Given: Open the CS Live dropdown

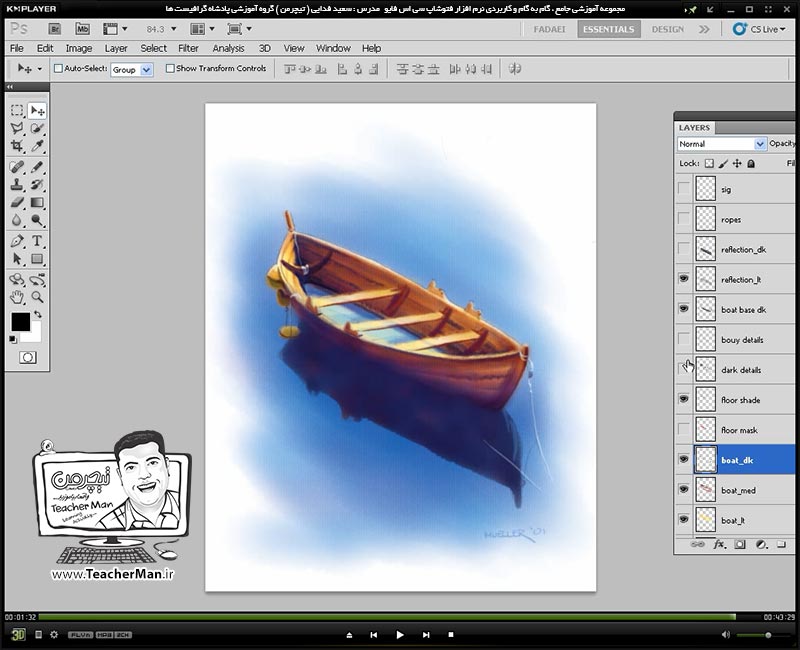Looking at the screenshot, I should (x=759, y=29).
